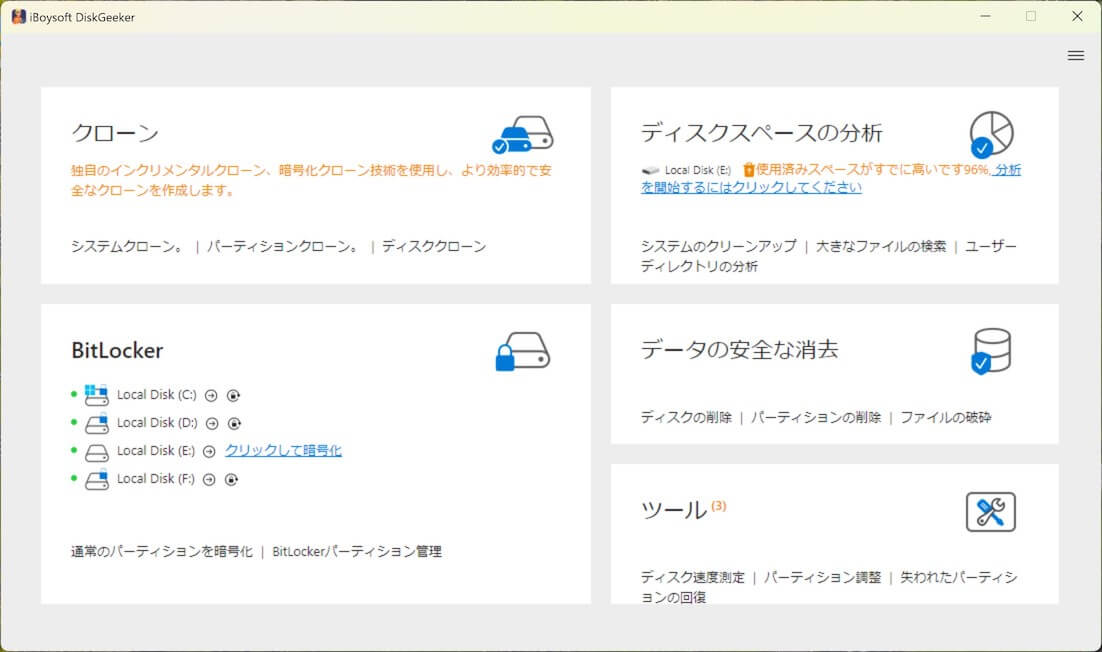Open システムクローン option
Screen dimensions: 1102x652
[x=128, y=247]
